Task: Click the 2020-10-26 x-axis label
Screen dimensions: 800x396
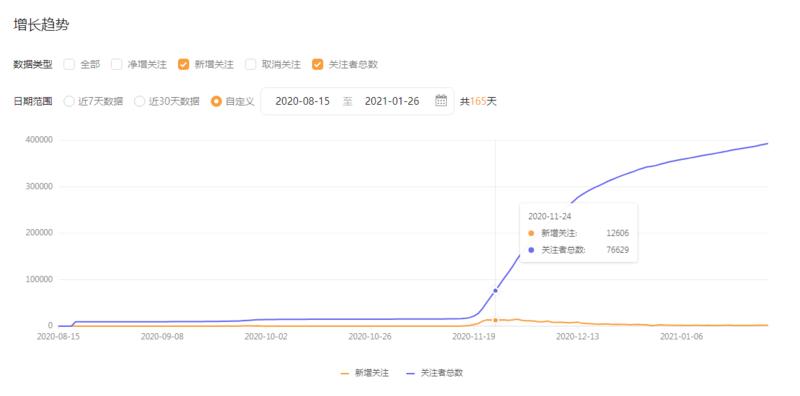Action: point(369,336)
